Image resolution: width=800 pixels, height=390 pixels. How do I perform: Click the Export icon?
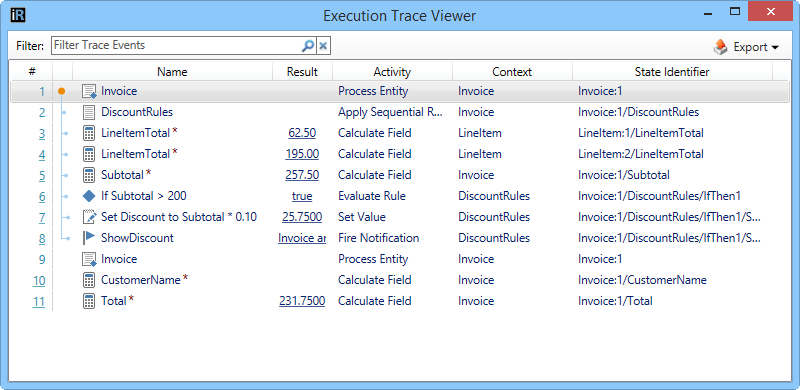coord(720,47)
